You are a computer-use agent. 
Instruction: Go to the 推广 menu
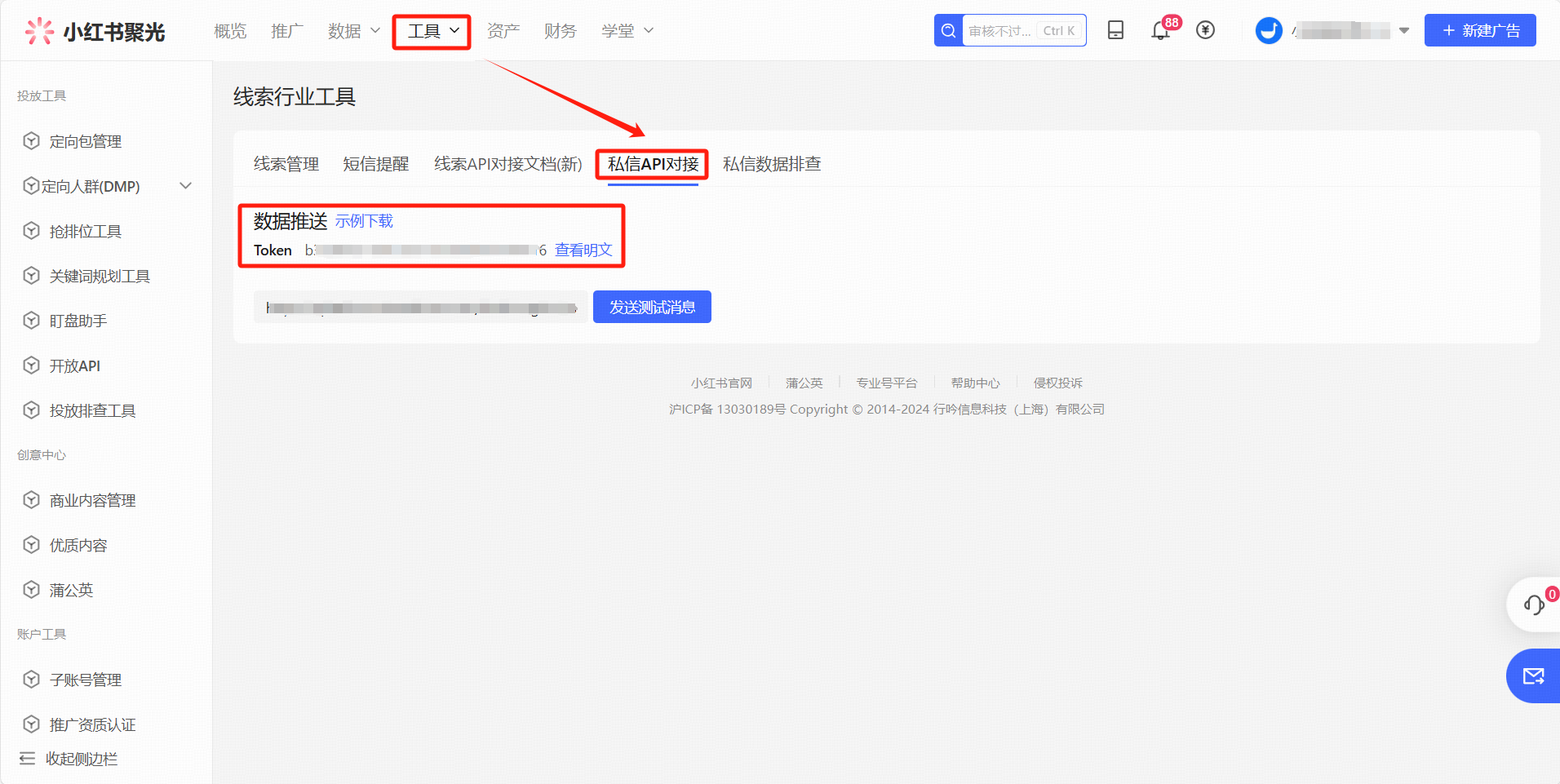tap(287, 31)
